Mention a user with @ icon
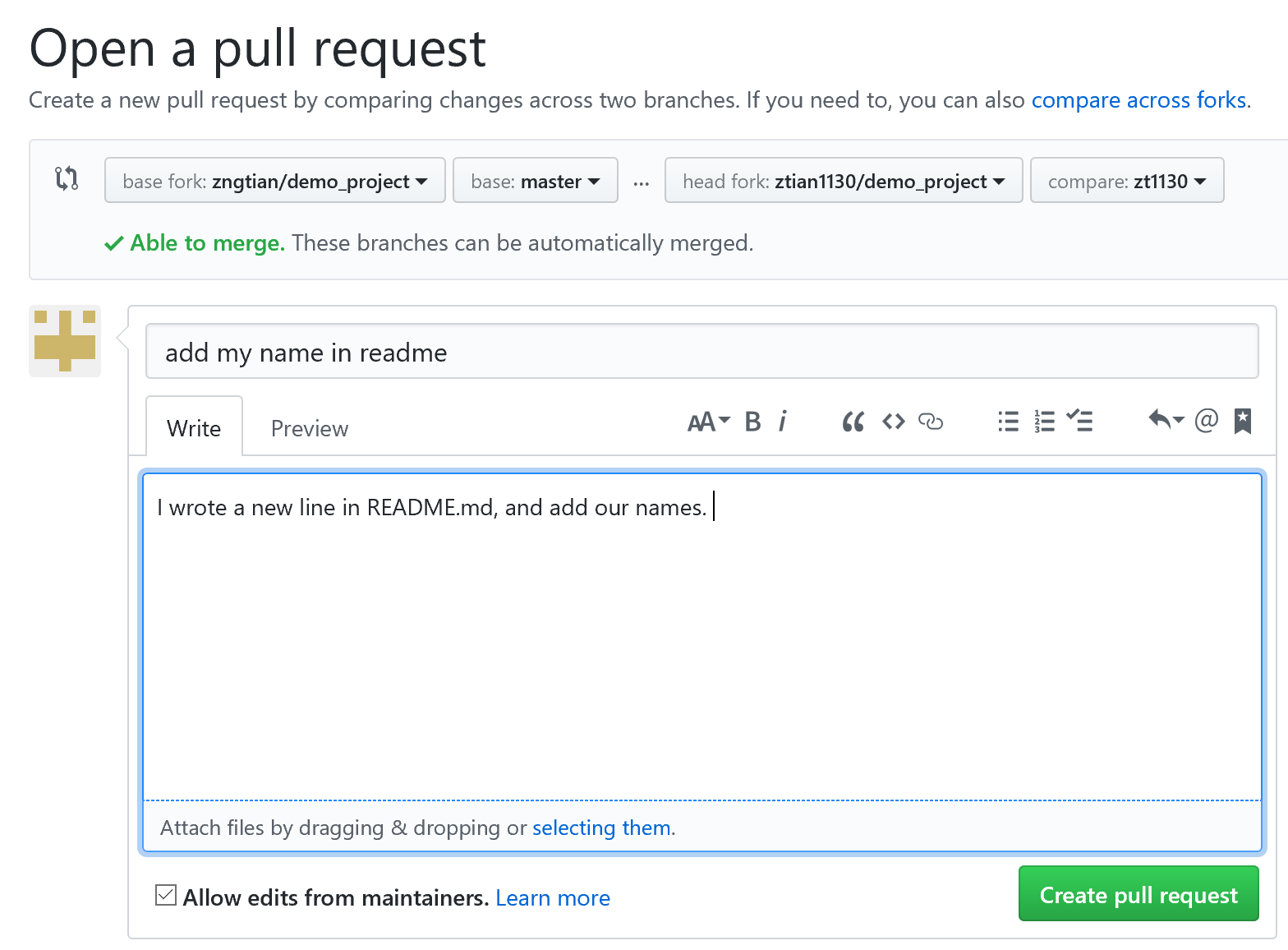 click(x=1206, y=421)
